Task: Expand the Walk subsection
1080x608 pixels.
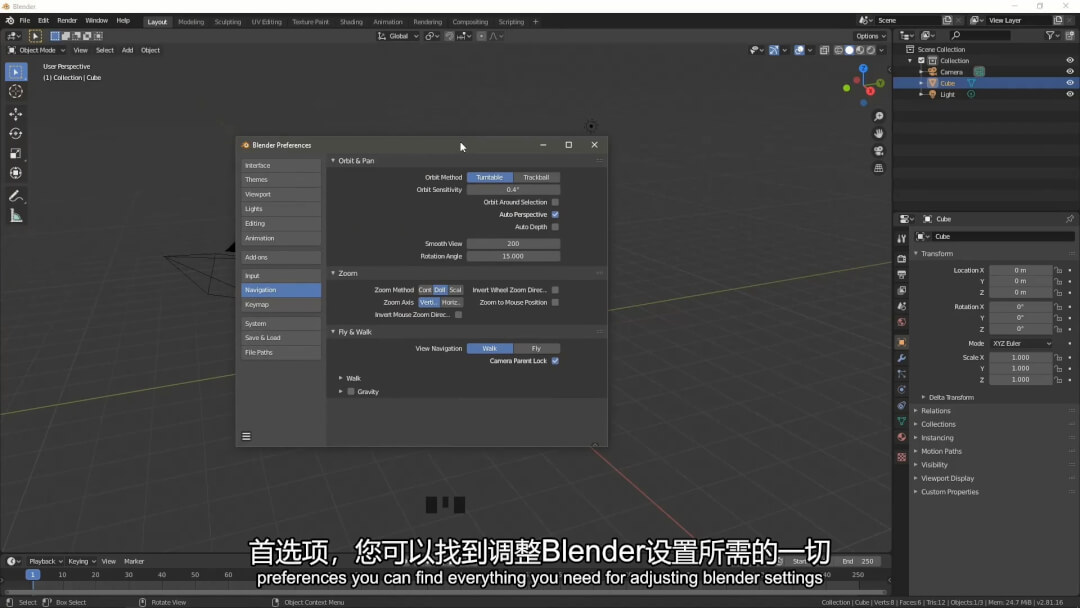Action: pos(340,378)
